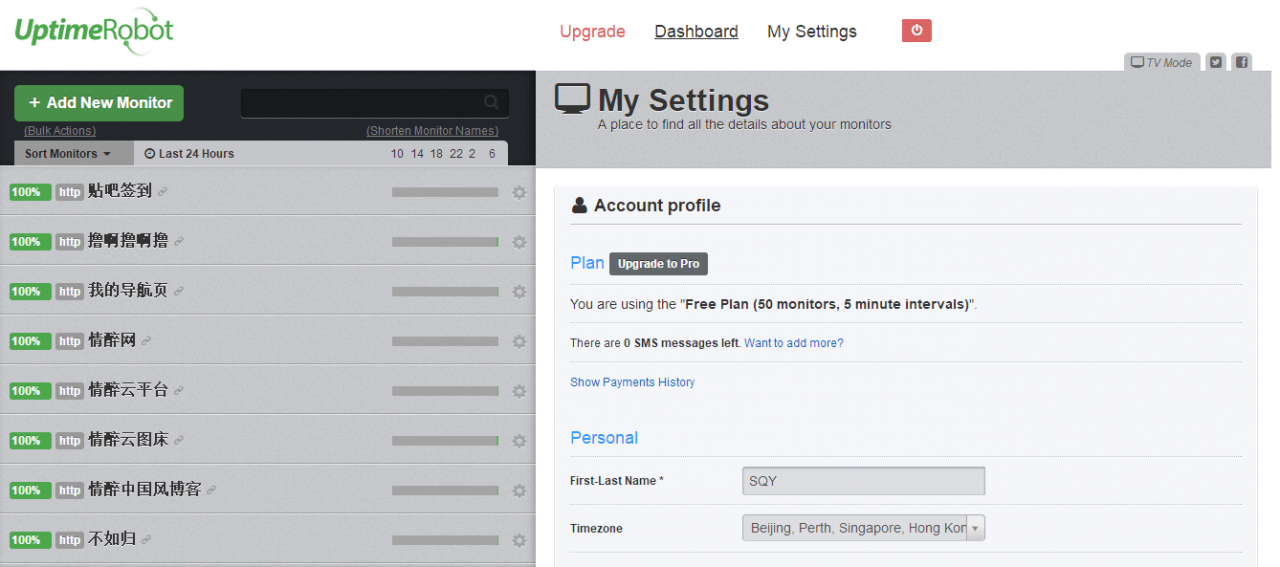Toggle TV Mode display

[x=1161, y=62]
